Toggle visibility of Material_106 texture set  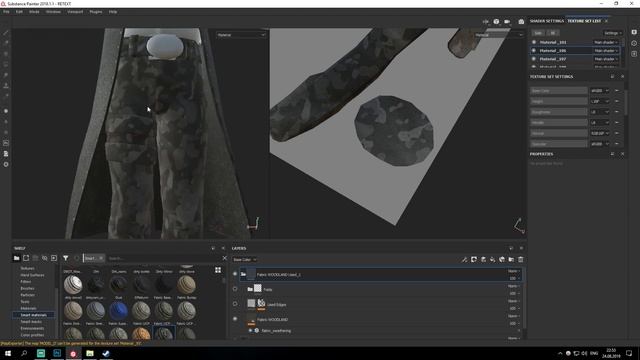coord(534,51)
